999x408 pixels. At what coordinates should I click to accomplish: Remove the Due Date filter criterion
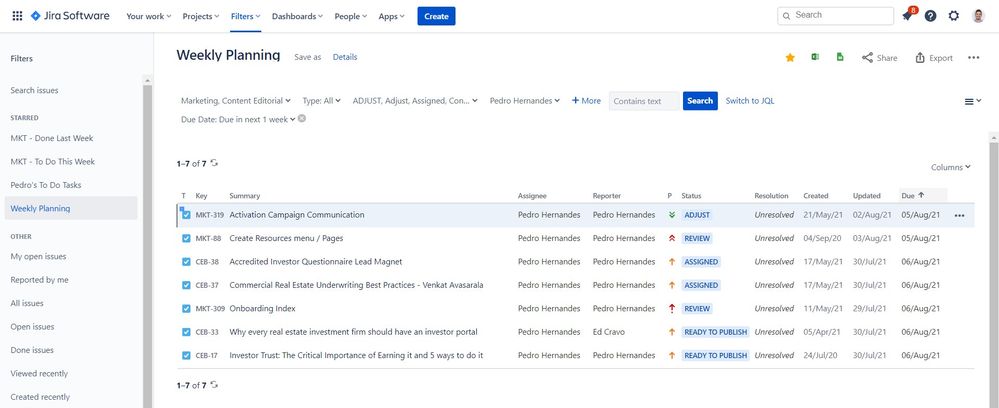302,119
